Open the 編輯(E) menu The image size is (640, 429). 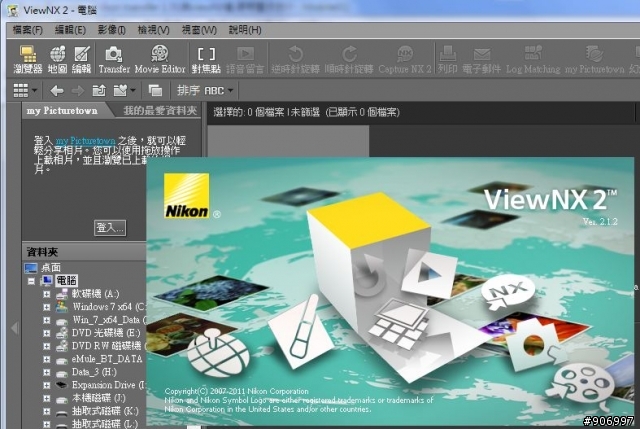pos(70,30)
